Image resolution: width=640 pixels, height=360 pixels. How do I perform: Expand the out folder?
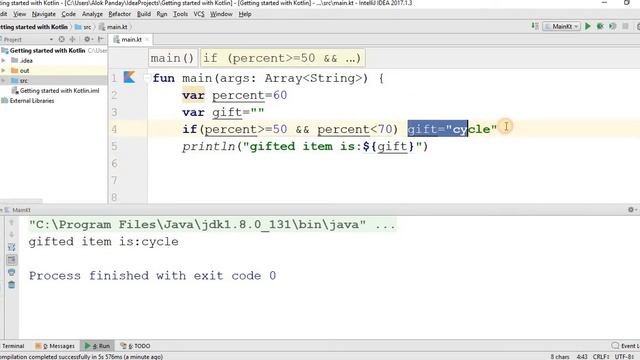pos(4,71)
